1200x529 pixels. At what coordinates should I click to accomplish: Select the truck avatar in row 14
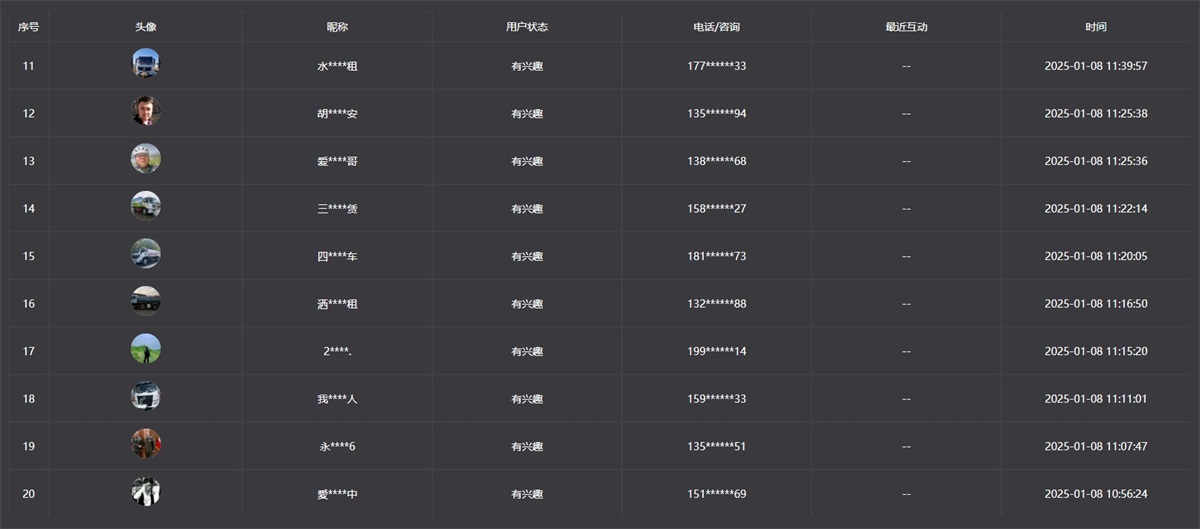146,206
